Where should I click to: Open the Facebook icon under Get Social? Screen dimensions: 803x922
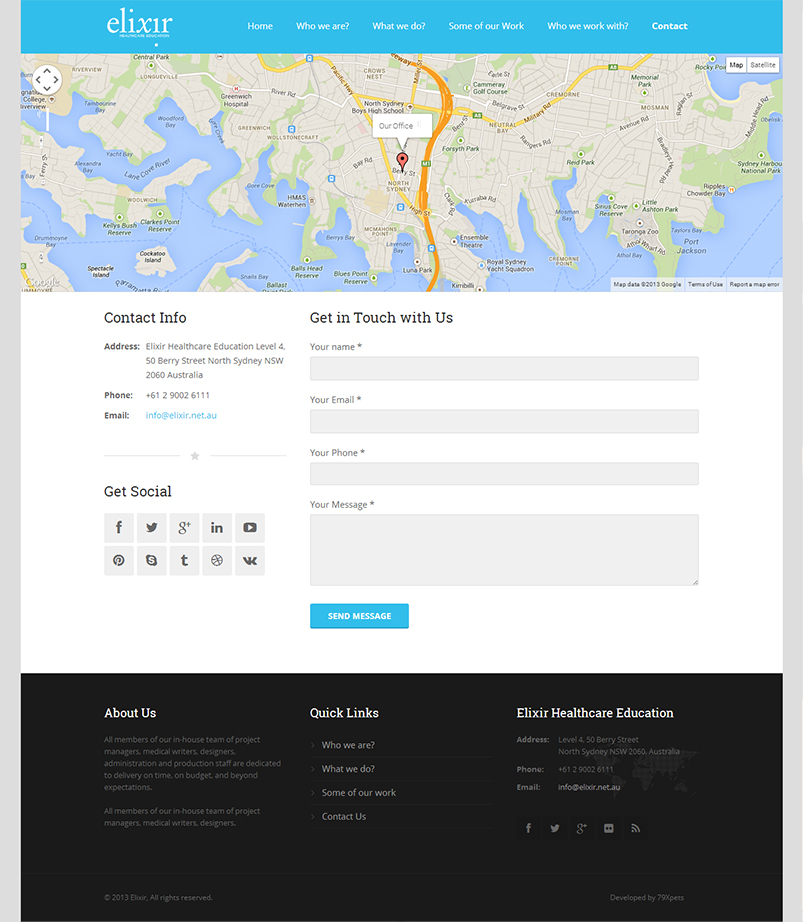pos(118,527)
